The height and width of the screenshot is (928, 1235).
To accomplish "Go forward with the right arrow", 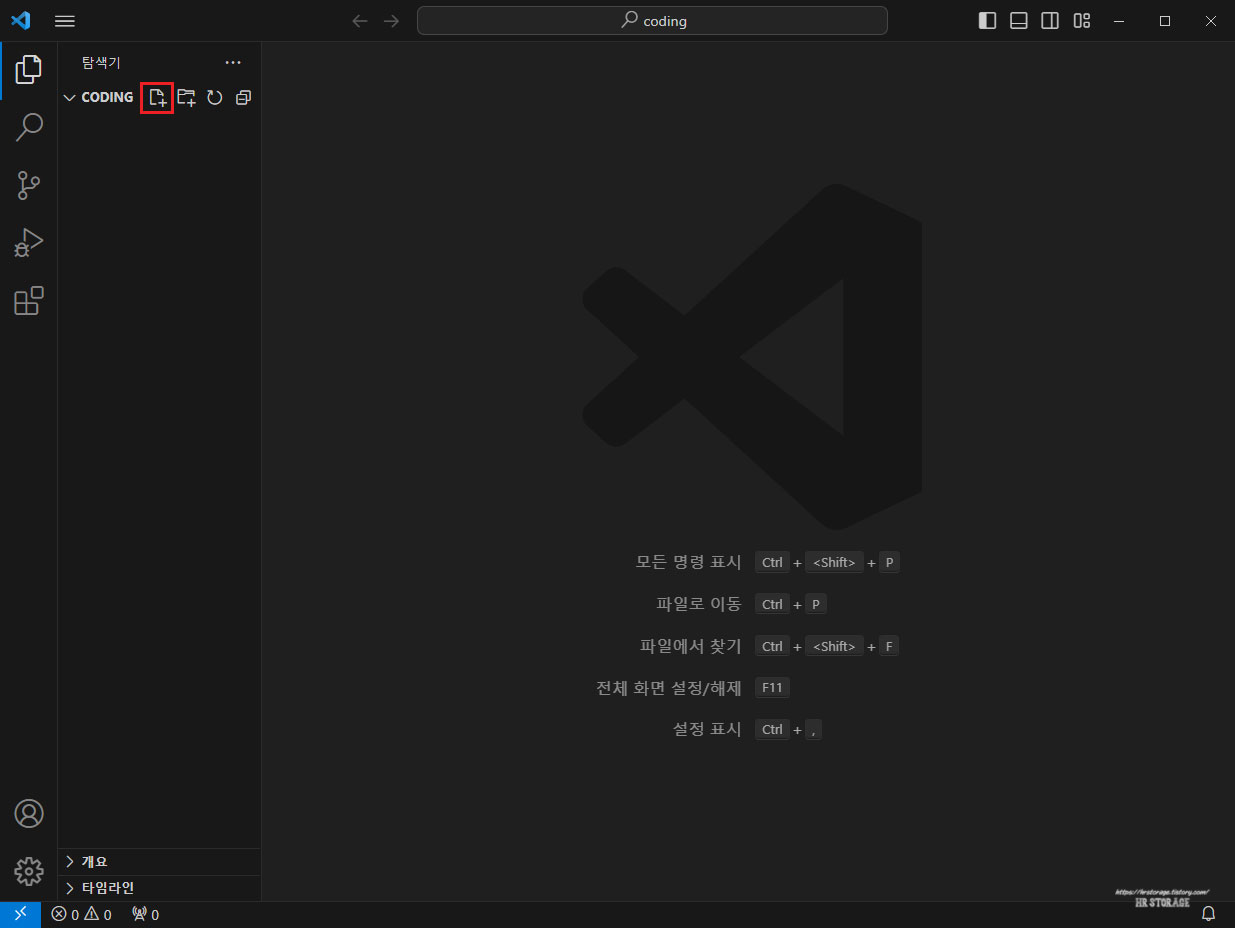I will coord(391,21).
